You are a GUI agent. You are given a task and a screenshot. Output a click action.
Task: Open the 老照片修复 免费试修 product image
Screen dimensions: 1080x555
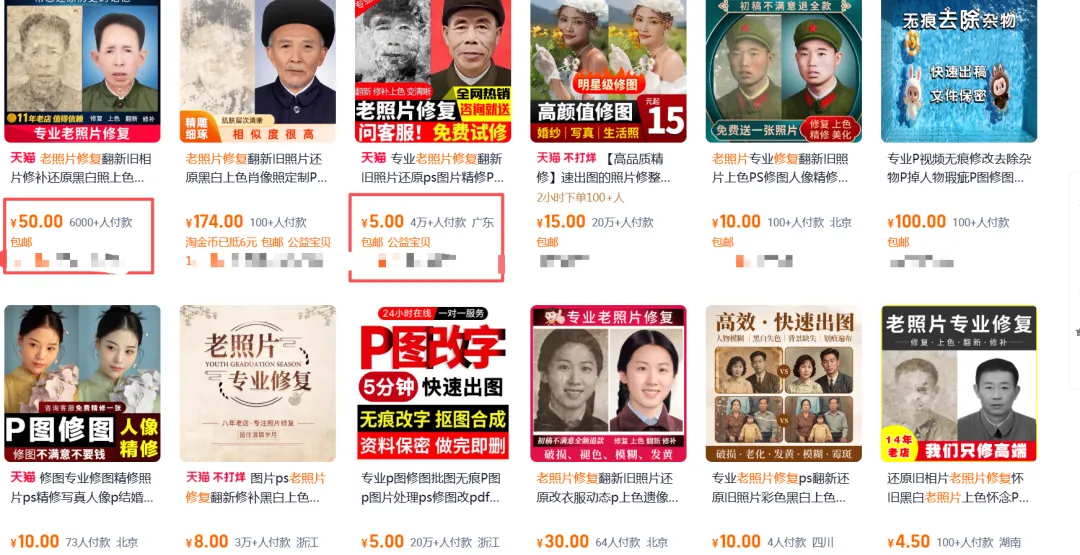tap(433, 71)
